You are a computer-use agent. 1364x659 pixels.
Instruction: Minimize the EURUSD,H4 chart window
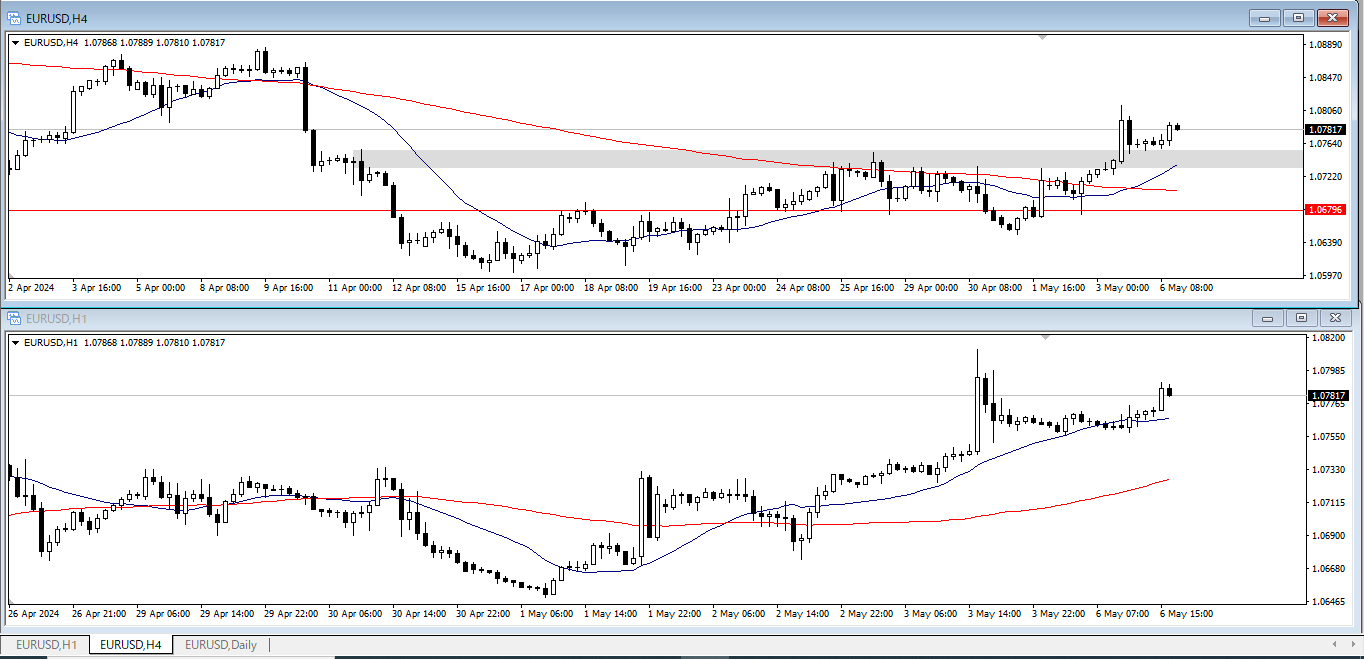click(1265, 17)
